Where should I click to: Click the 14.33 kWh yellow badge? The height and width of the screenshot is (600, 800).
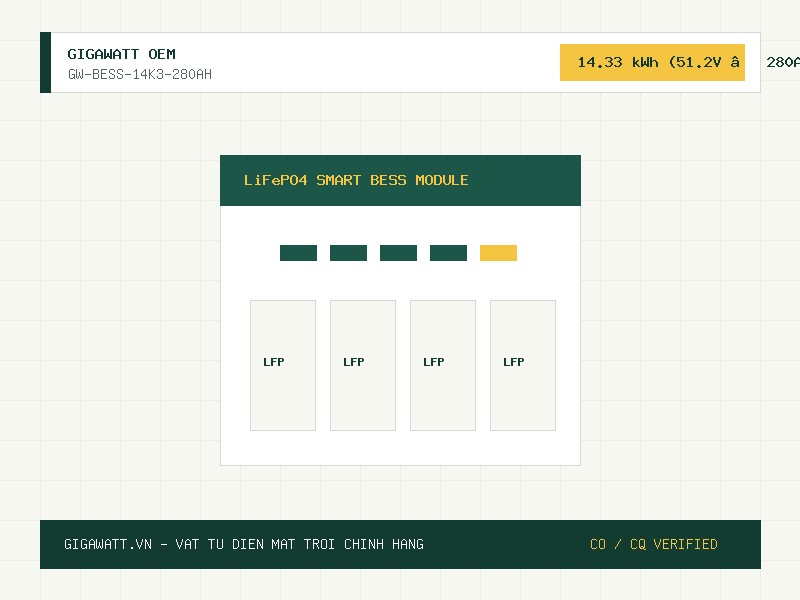pos(653,62)
